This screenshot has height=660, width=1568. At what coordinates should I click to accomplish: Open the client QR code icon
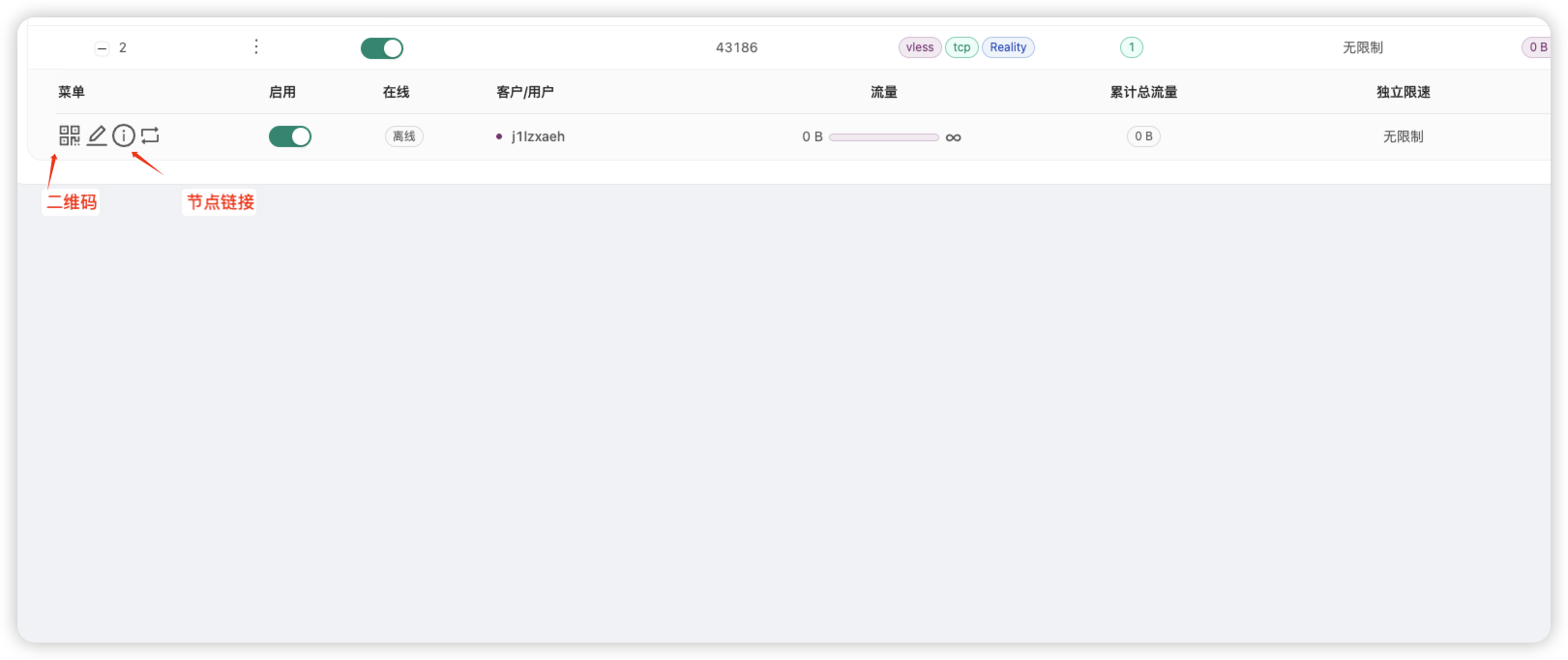pyautogui.click(x=69, y=136)
